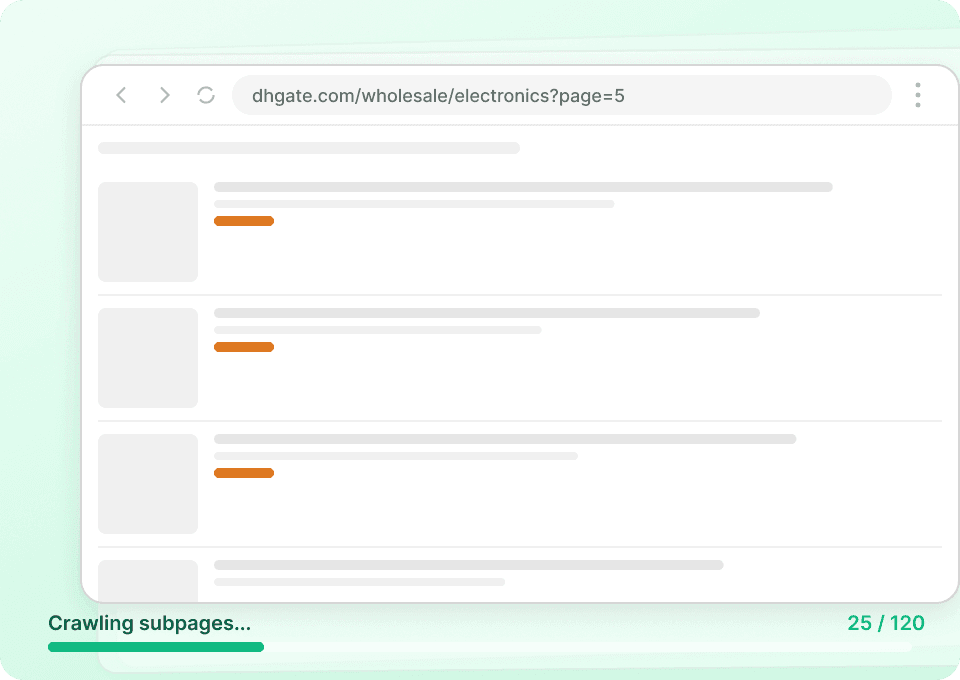Select the third product thumbnail placeholder
960x680 pixels.
pos(148,483)
